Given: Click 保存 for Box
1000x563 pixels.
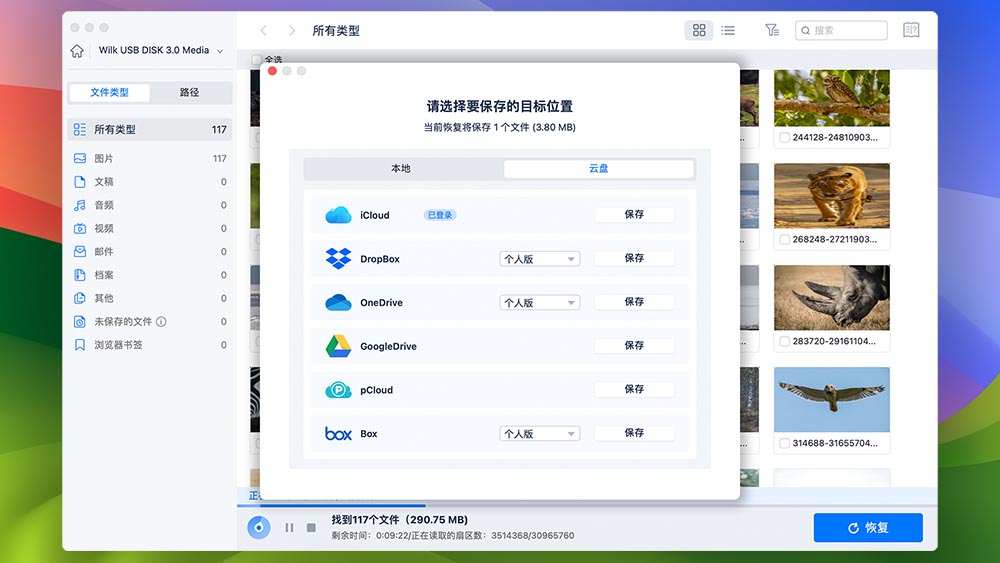Looking at the screenshot, I should (x=634, y=432).
